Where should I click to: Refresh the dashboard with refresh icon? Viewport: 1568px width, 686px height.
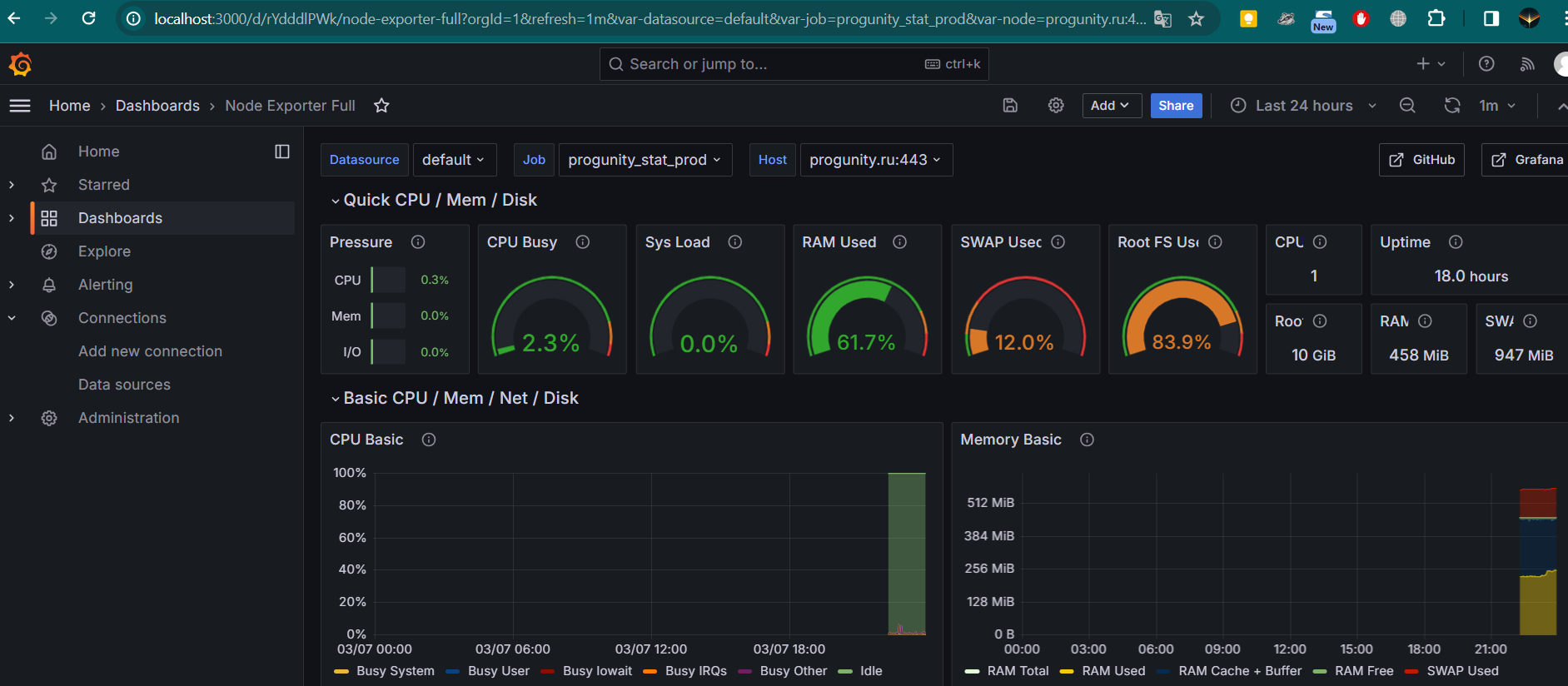click(x=1452, y=106)
